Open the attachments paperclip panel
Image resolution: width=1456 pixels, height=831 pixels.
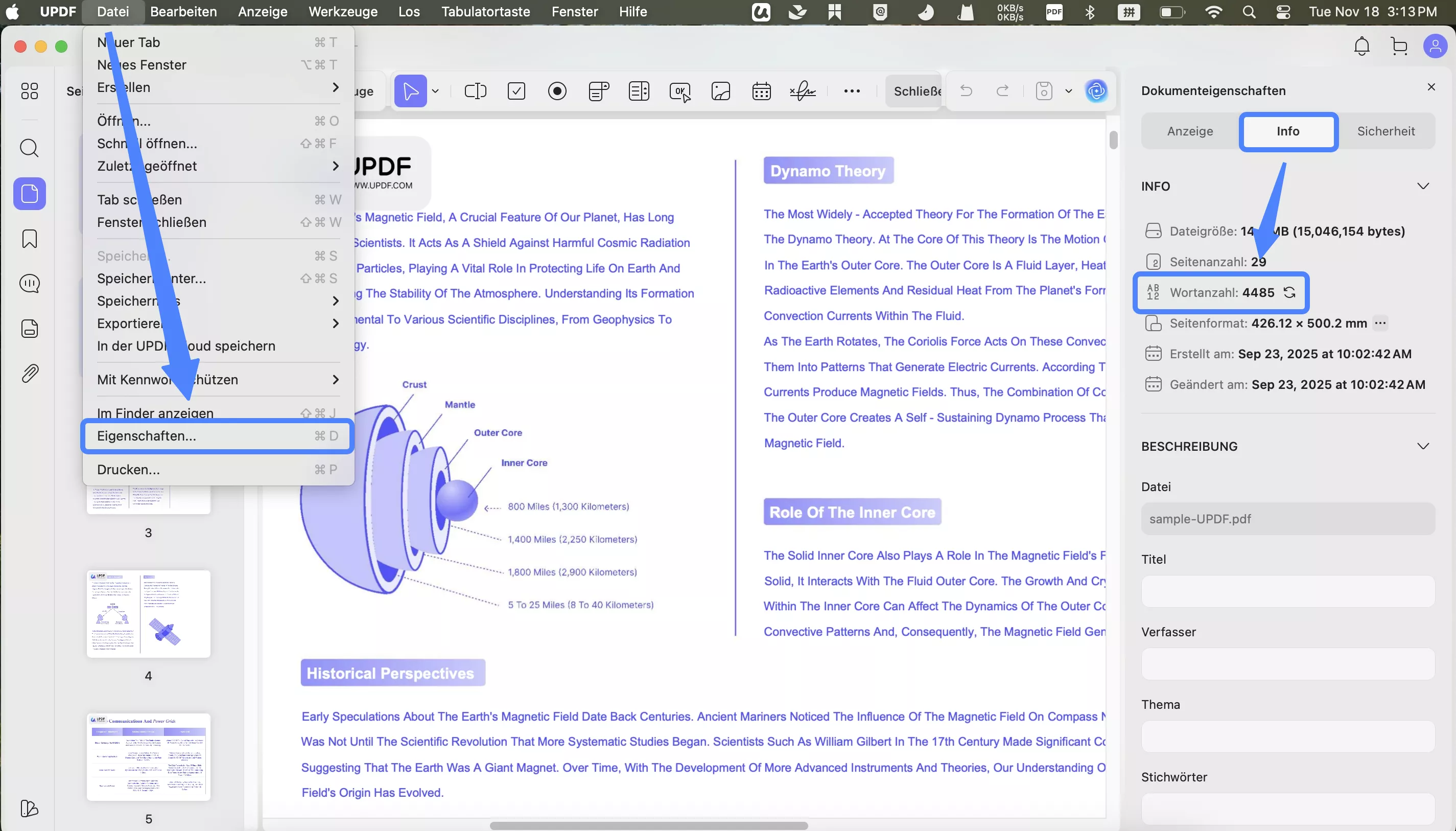coord(29,373)
